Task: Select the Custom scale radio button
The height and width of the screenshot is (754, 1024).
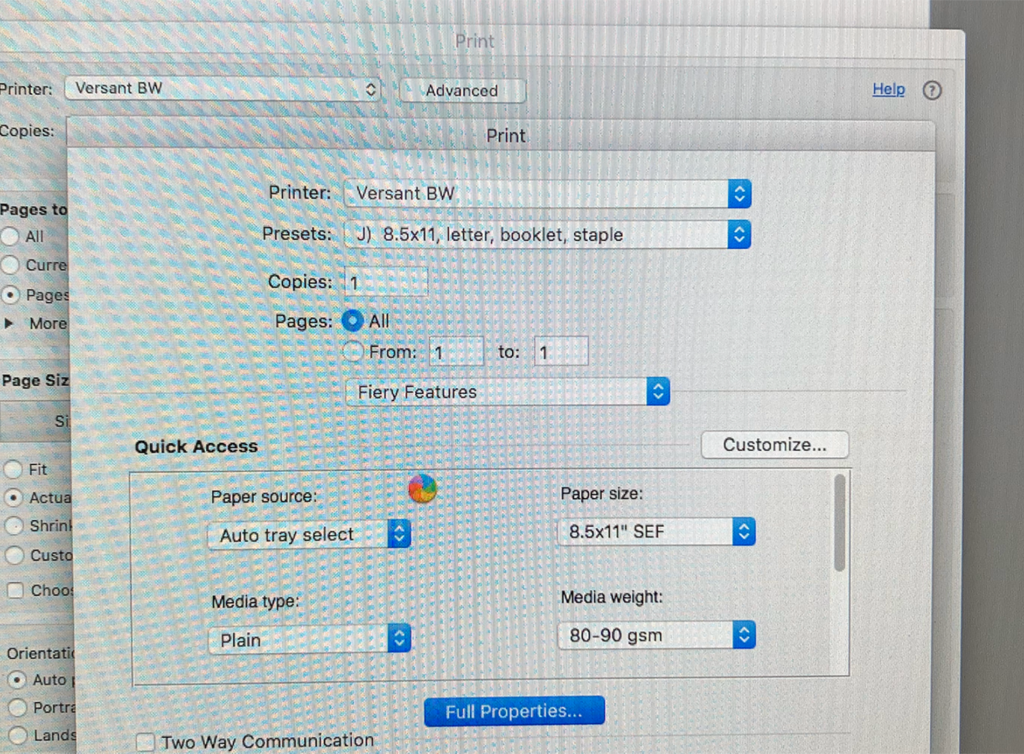Action: [x=14, y=556]
